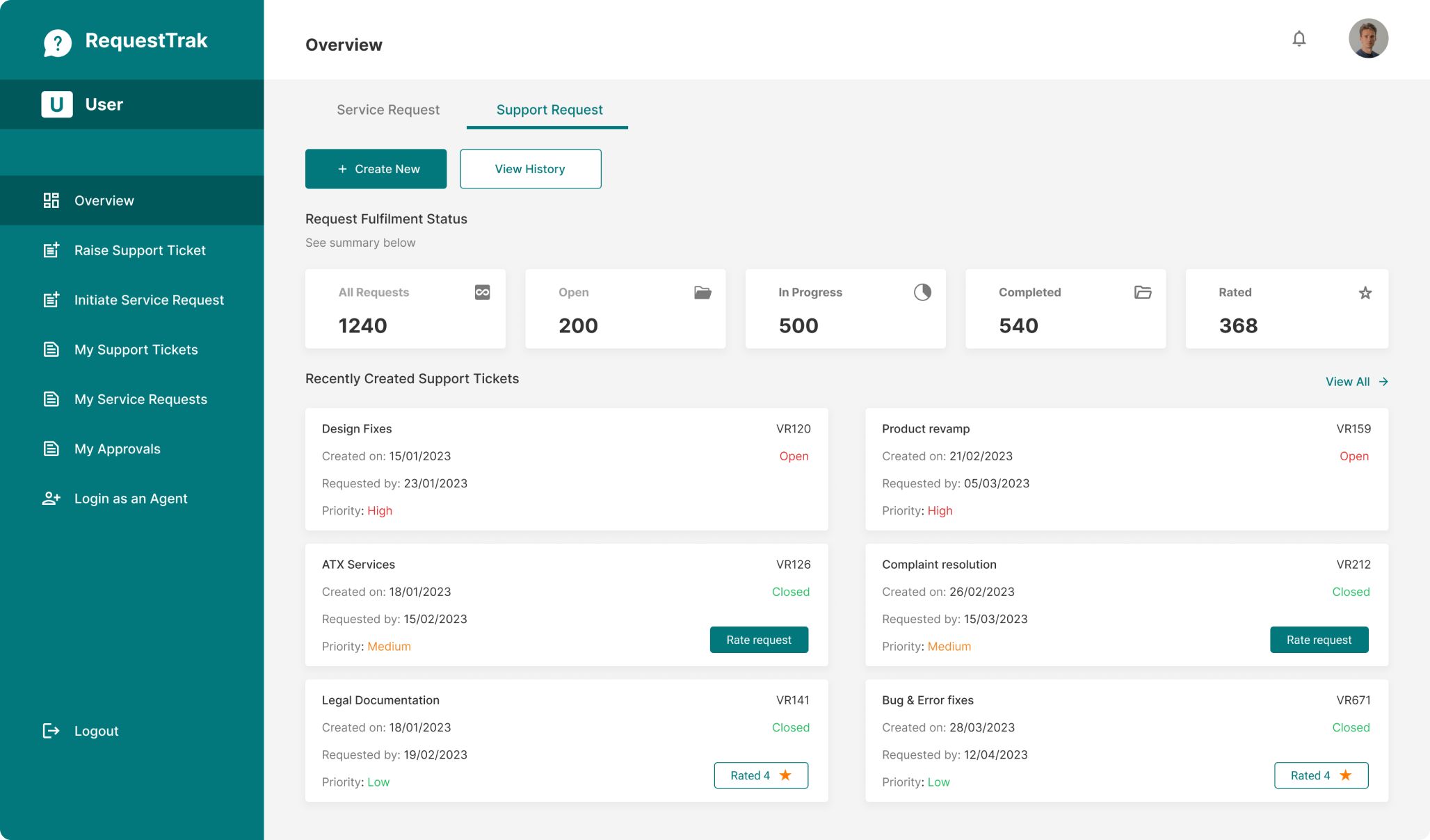Image resolution: width=1430 pixels, height=840 pixels.
Task: Click the notification bell icon
Action: [1299, 39]
